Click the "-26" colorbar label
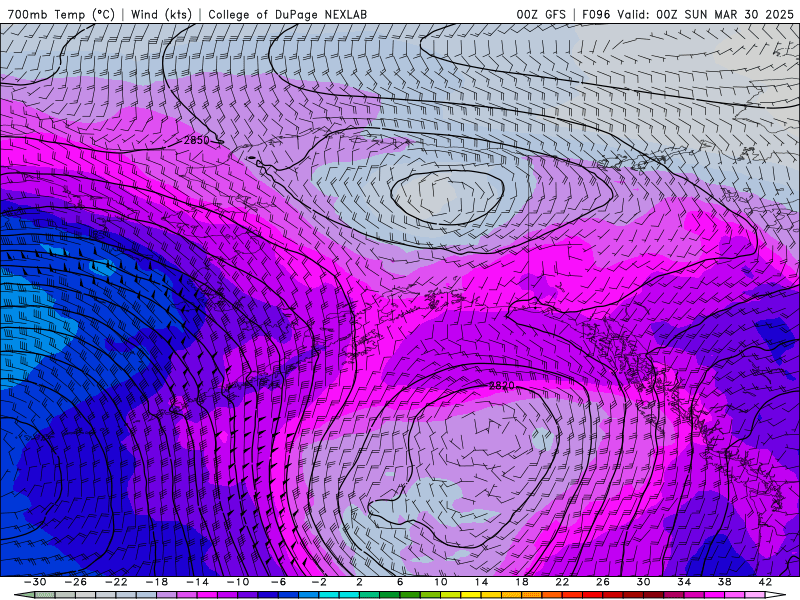This screenshot has height=600, width=800. [x=76, y=582]
